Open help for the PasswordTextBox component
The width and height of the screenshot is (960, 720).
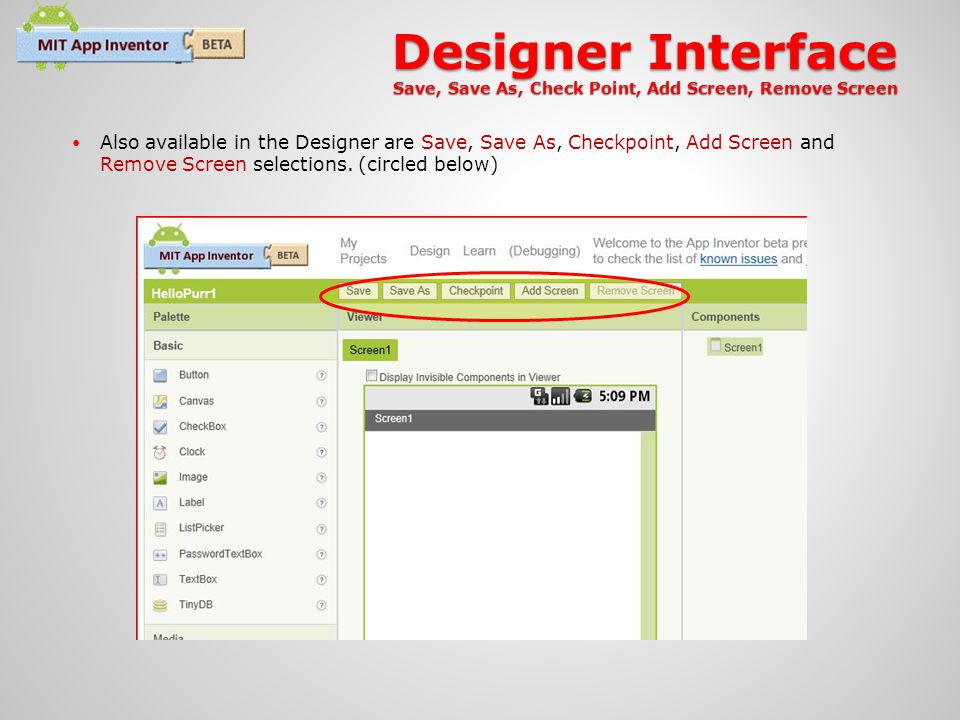coord(321,555)
